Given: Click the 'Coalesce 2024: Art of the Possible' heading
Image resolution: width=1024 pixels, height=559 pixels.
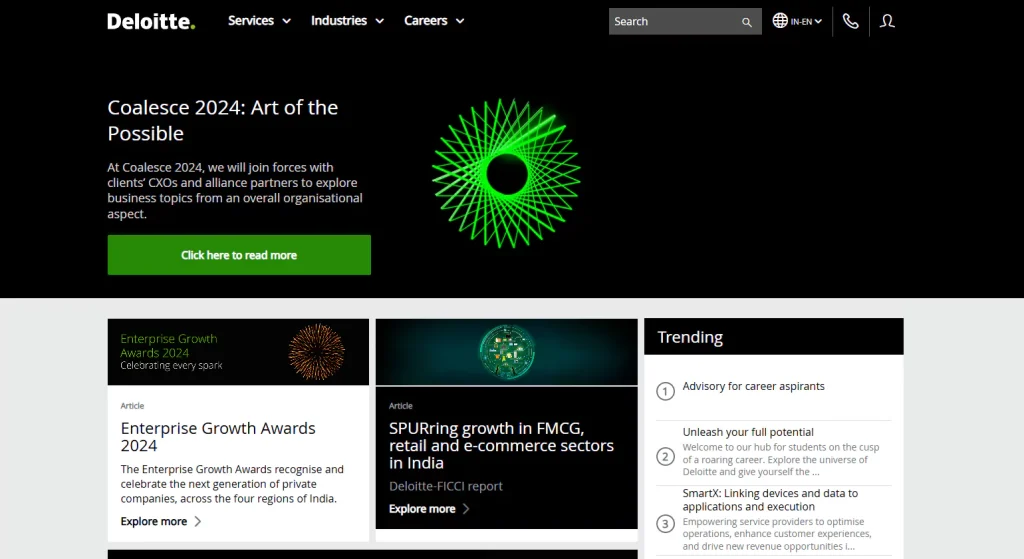Looking at the screenshot, I should coord(223,120).
